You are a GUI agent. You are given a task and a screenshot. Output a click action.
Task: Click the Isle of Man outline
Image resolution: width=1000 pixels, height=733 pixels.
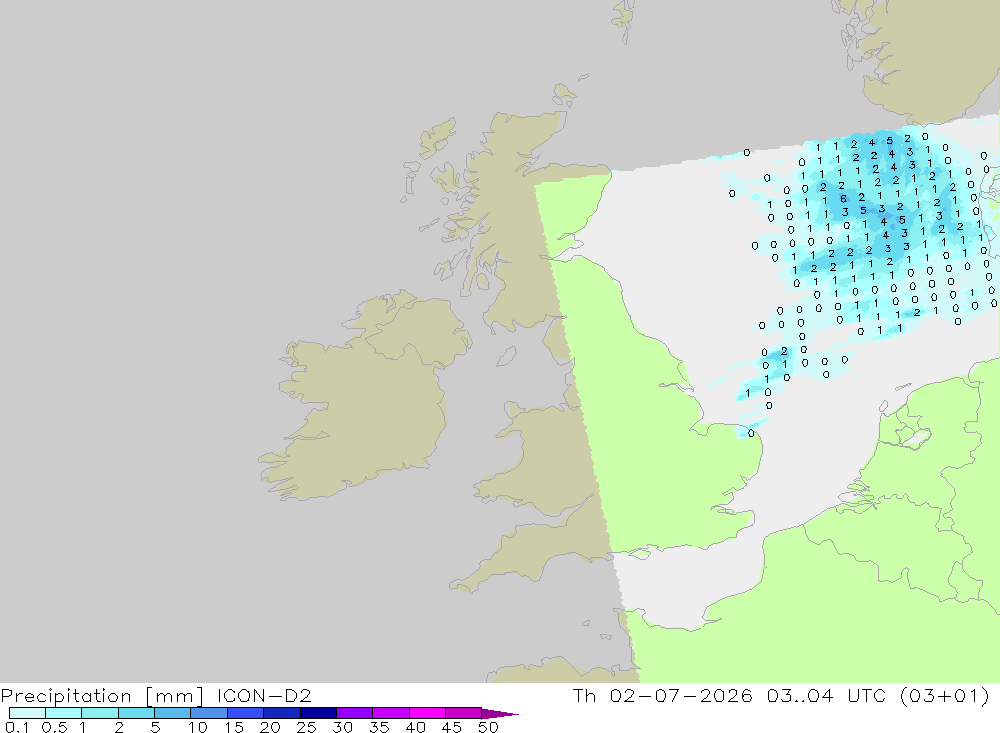tap(506, 357)
